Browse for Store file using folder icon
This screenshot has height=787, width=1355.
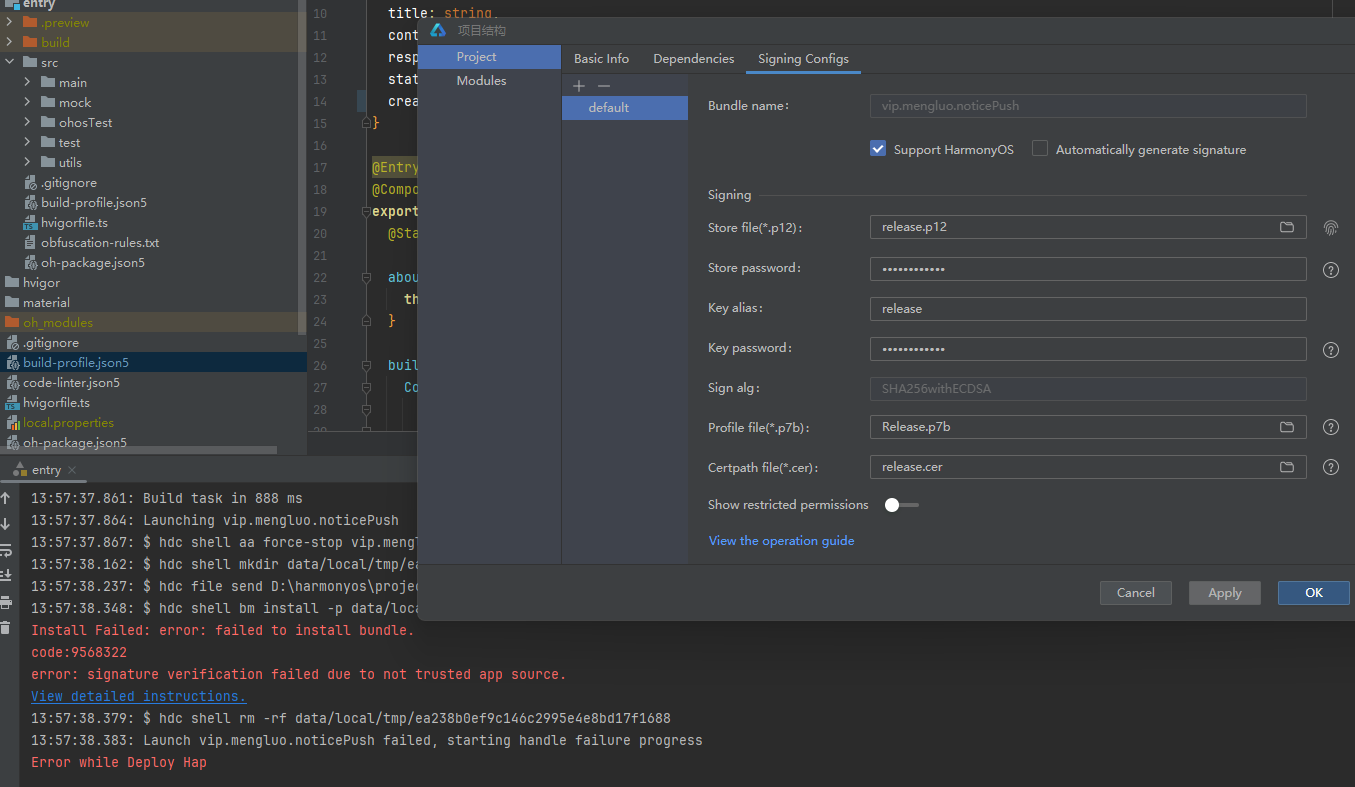(x=1287, y=227)
